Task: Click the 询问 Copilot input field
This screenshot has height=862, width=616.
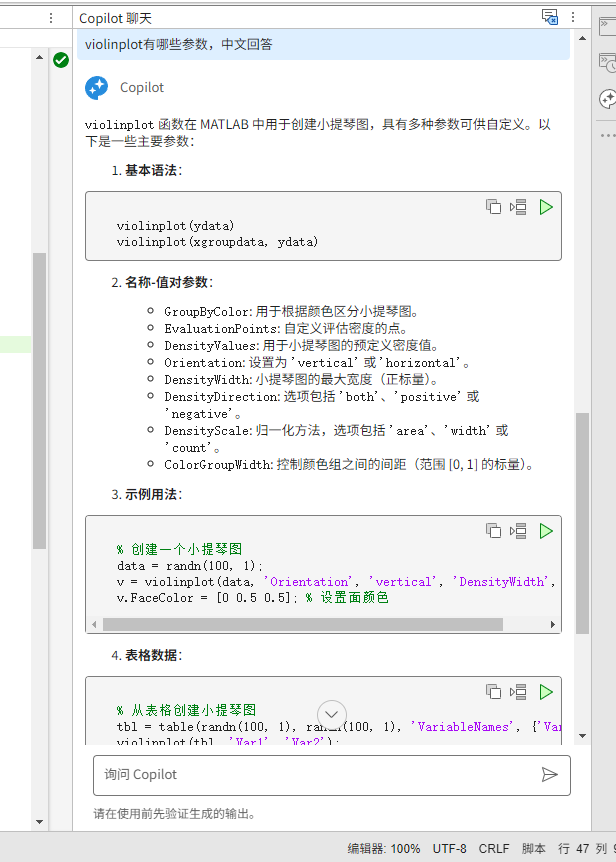Action: (332, 775)
